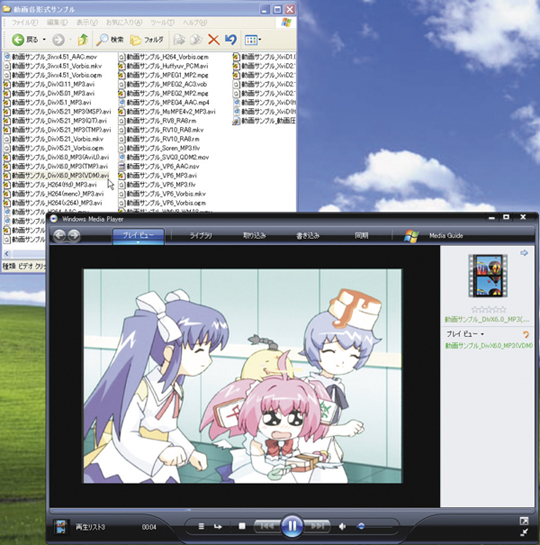Select the green DivX6.0_MP3(VDM) playlist entry
The width and height of the screenshot is (540, 545).
coord(489,346)
